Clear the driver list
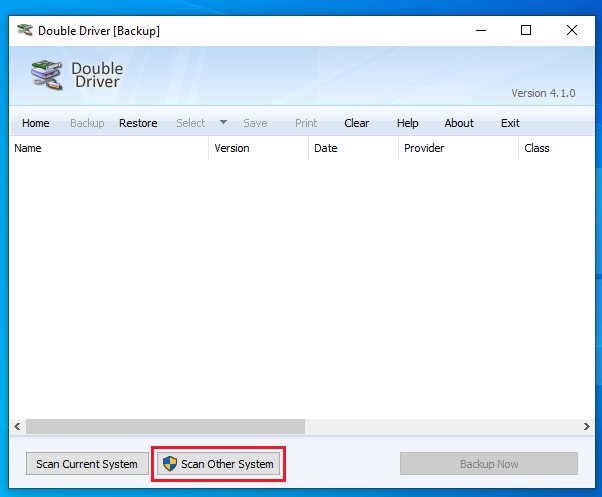This screenshot has width=602, height=497. [x=357, y=123]
